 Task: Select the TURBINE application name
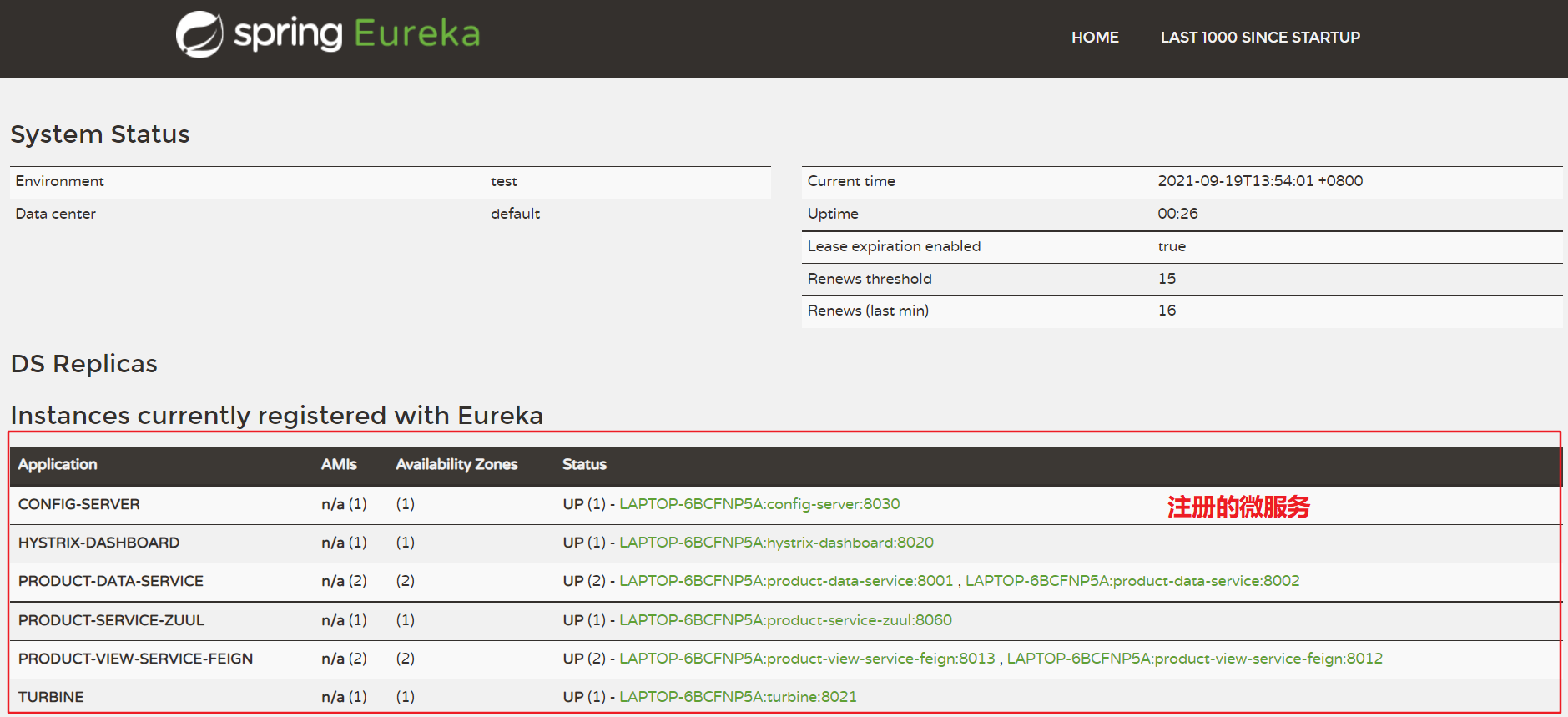(x=51, y=697)
